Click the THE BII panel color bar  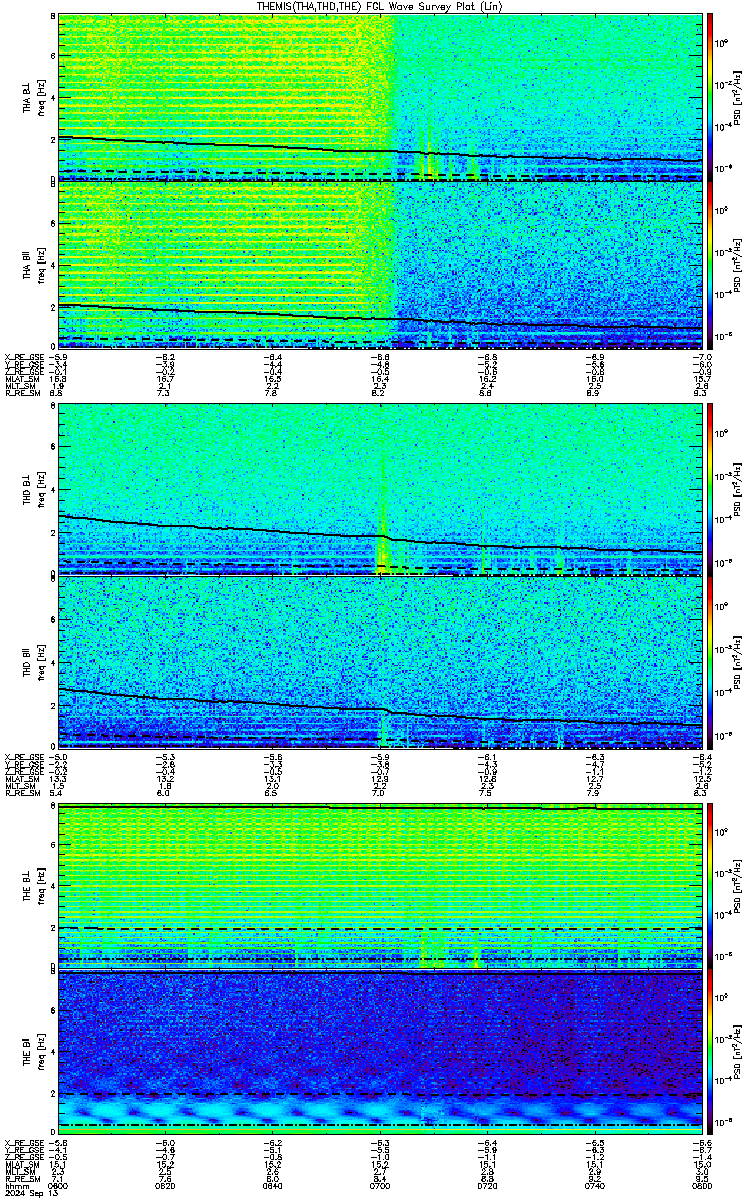tap(710, 1052)
